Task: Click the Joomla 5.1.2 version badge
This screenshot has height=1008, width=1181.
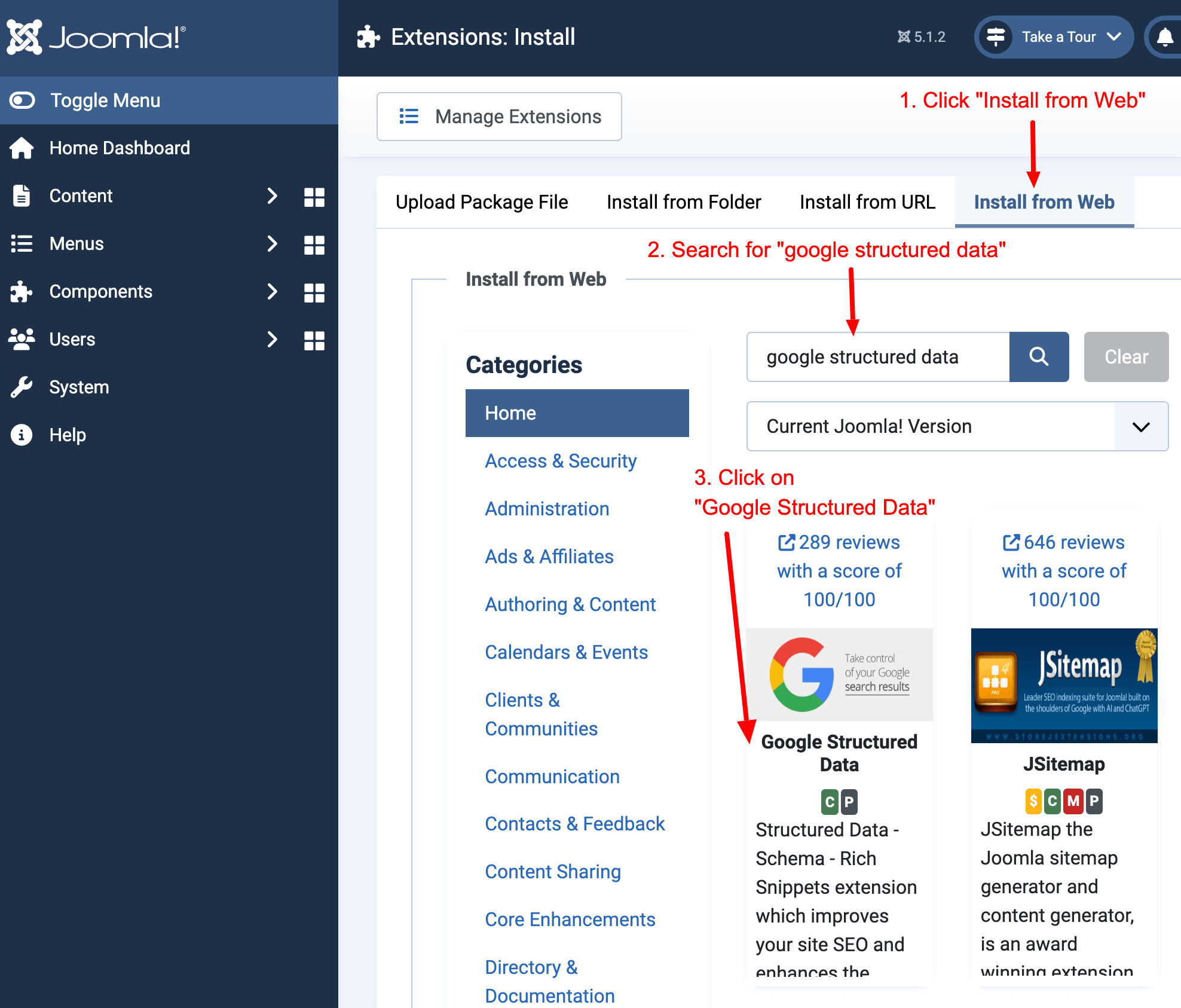Action: (x=921, y=37)
